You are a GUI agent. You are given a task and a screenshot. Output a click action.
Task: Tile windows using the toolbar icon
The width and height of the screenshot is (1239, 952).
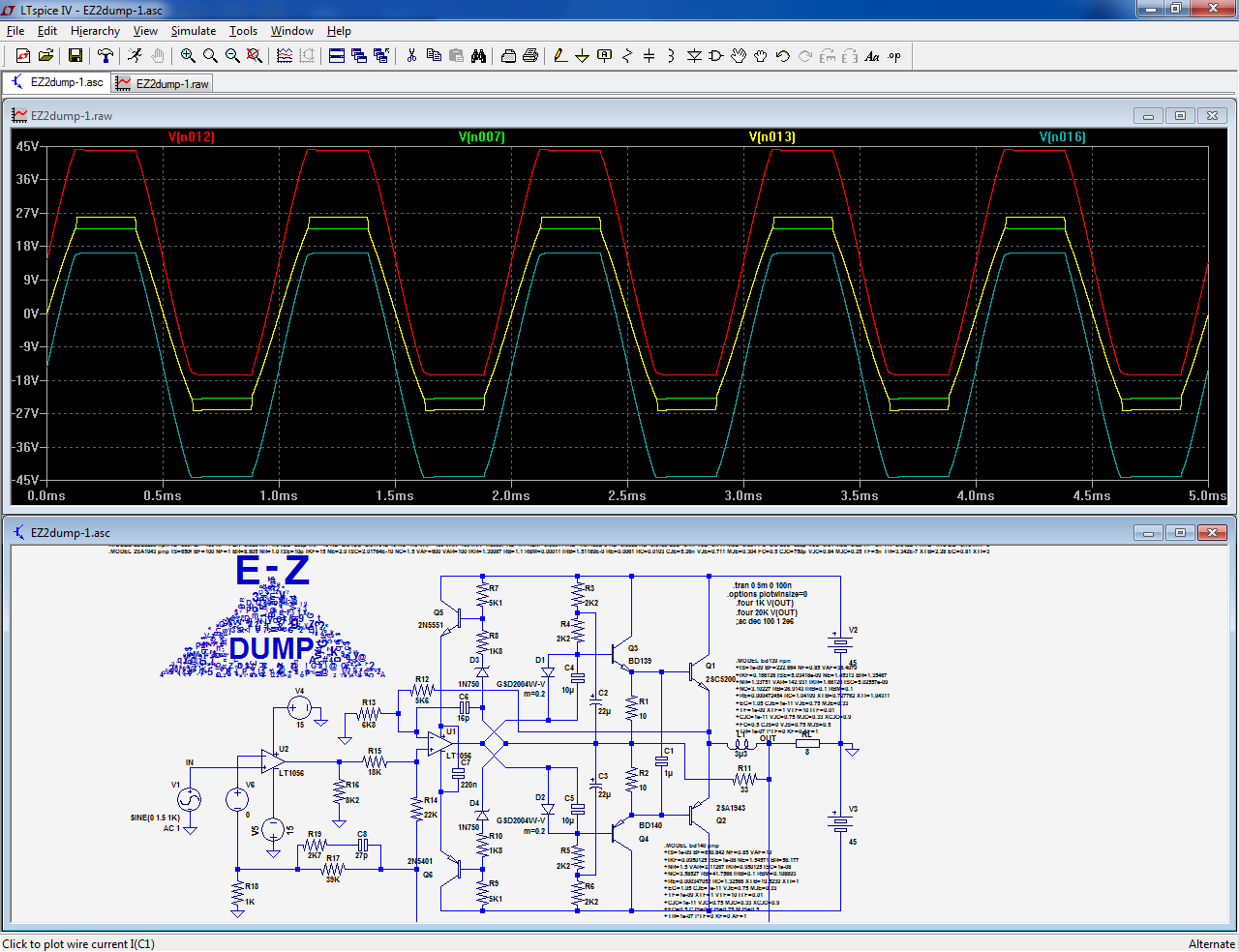pyautogui.click(x=337, y=56)
